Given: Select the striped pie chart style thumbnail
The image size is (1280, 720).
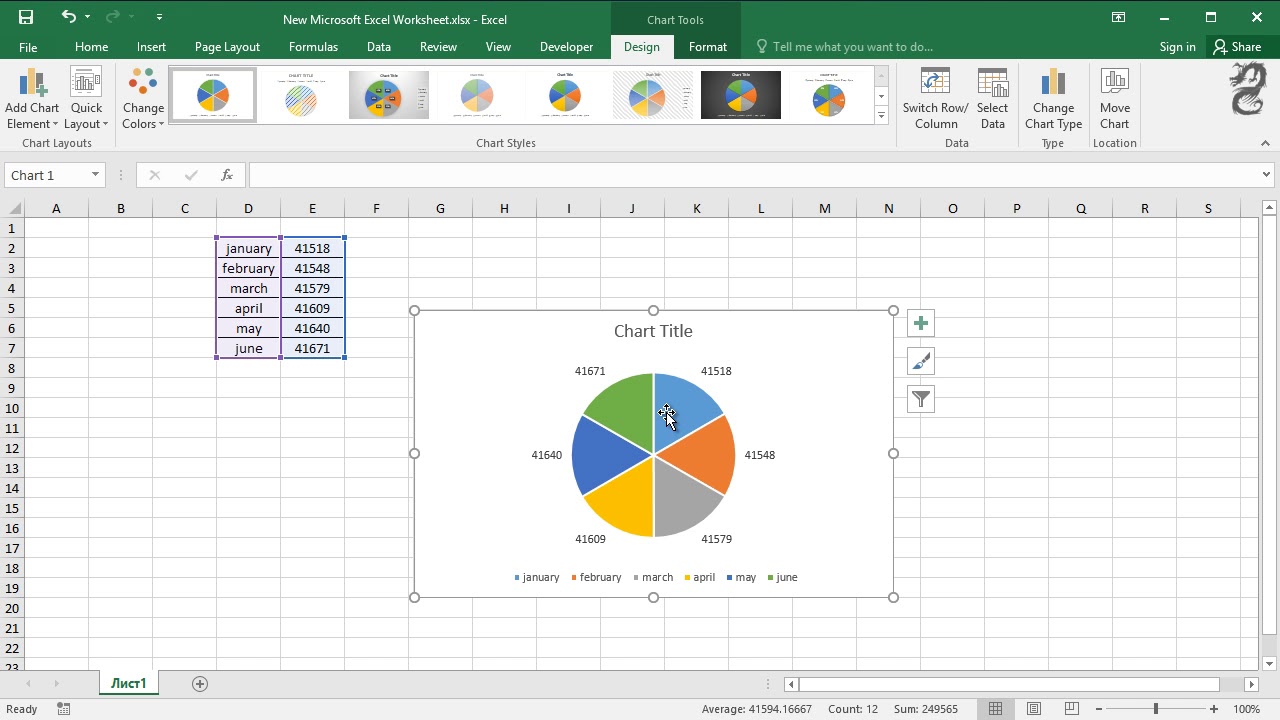Looking at the screenshot, I should point(301,95).
